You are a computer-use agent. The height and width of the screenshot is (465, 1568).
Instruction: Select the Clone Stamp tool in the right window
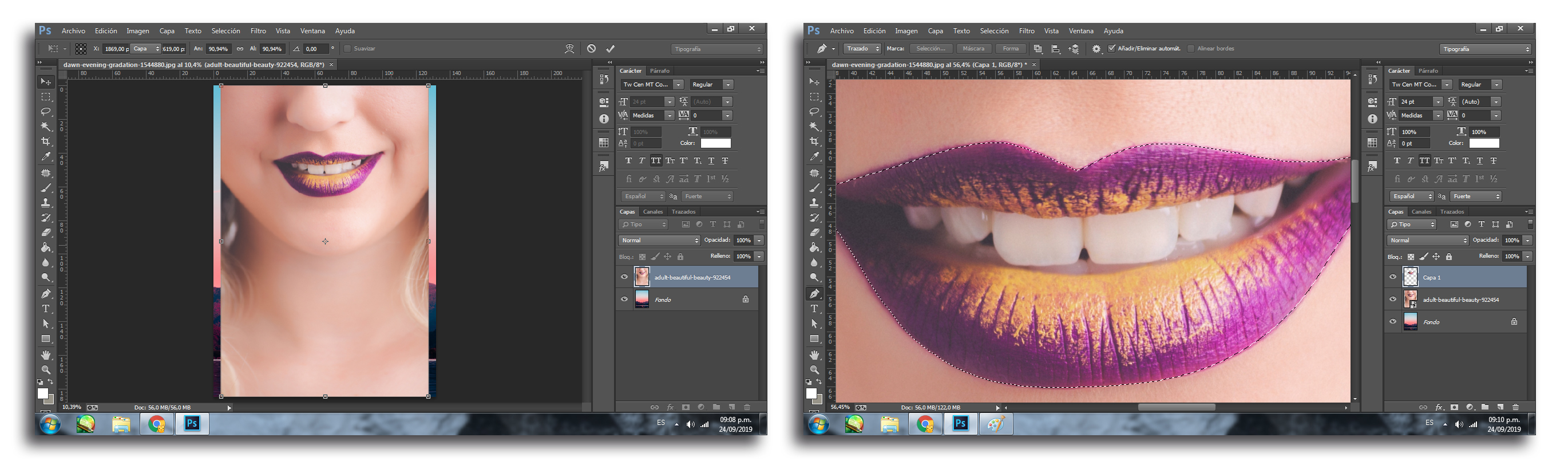[x=814, y=202]
